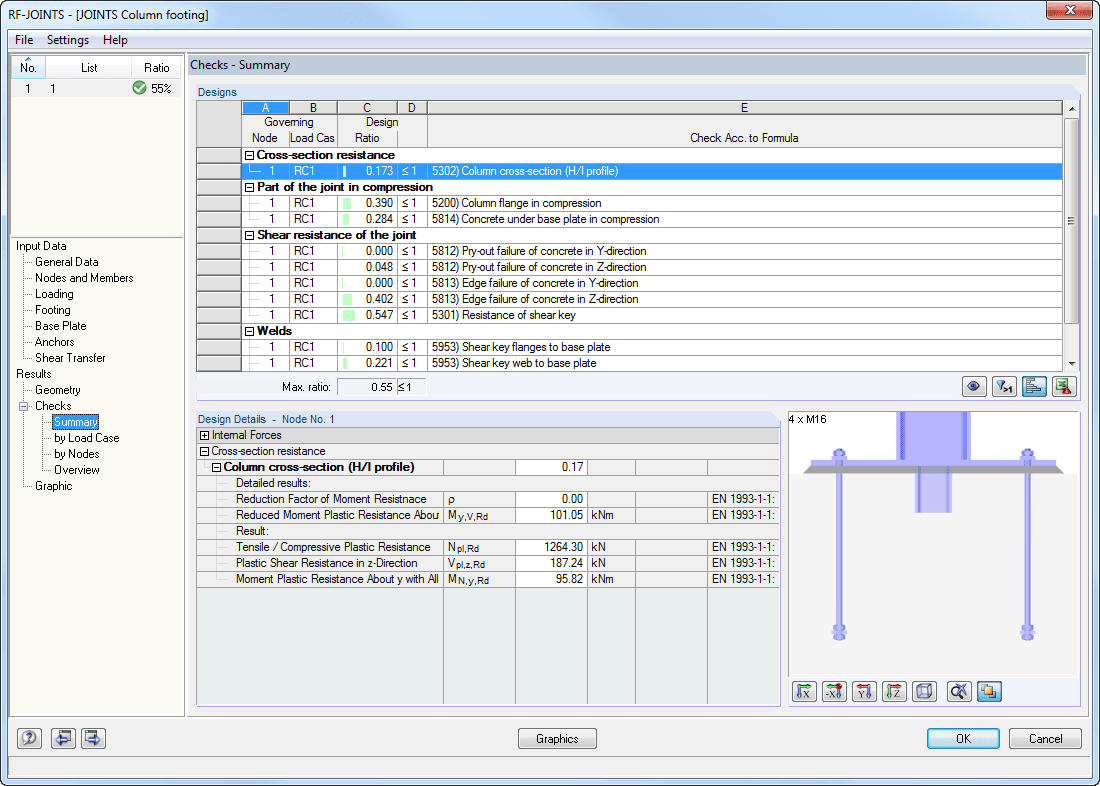Collapse the Checks tree node
Screen dimensions: 1100x786
pyautogui.click(x=23, y=406)
